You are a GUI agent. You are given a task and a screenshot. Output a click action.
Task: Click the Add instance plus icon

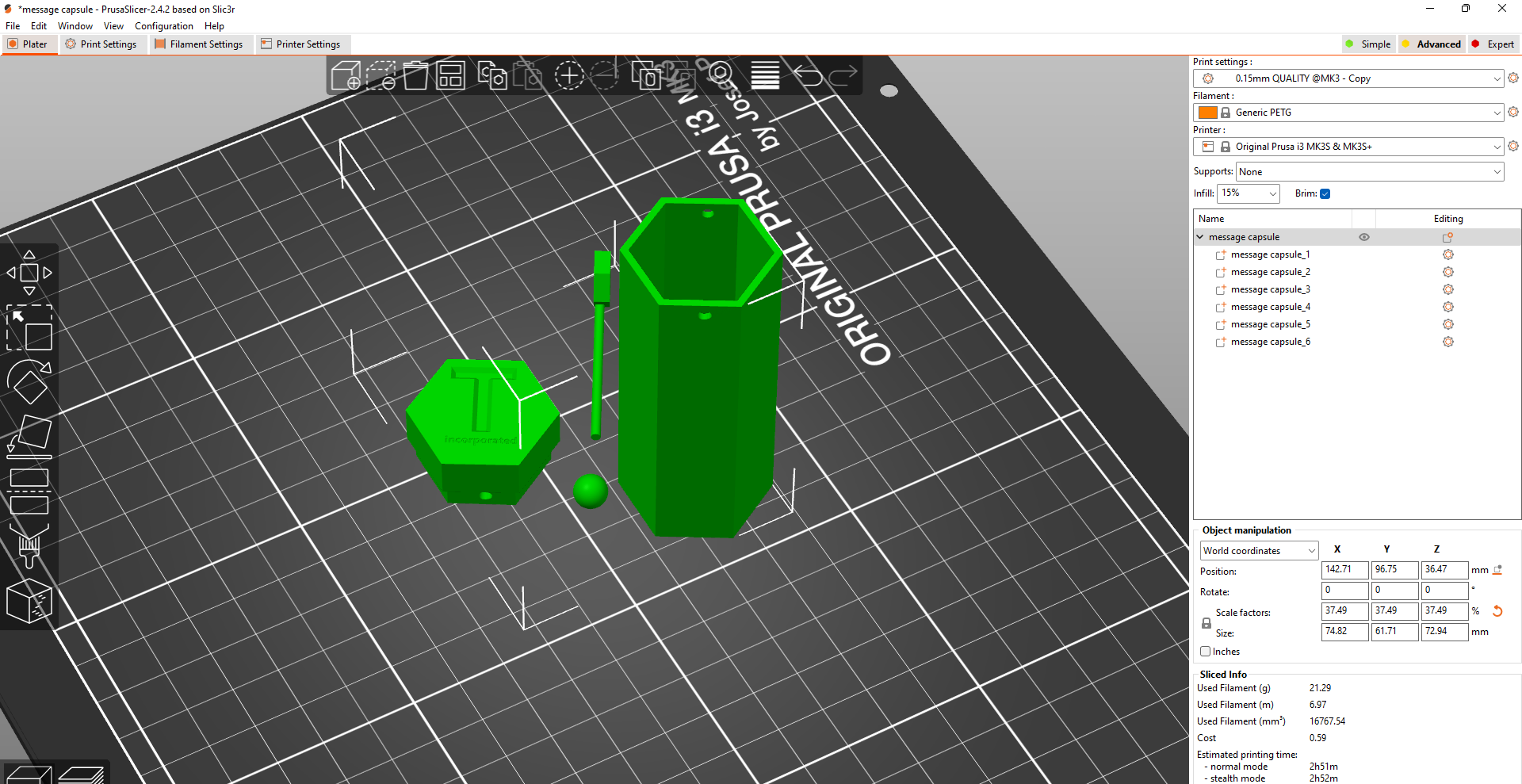point(568,76)
